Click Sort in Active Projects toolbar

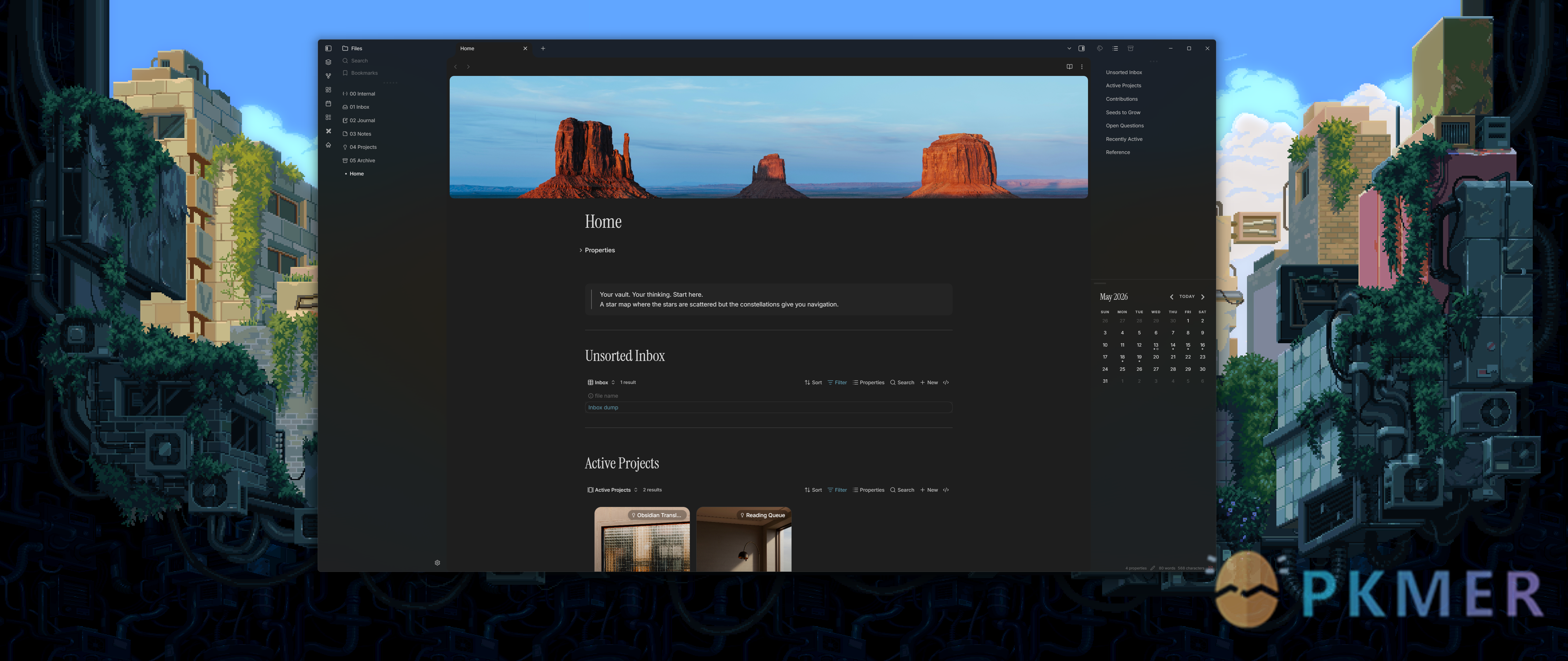(x=813, y=490)
